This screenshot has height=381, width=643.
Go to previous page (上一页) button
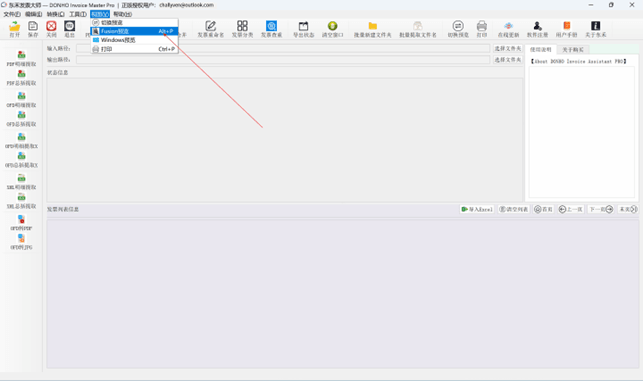(x=570, y=210)
